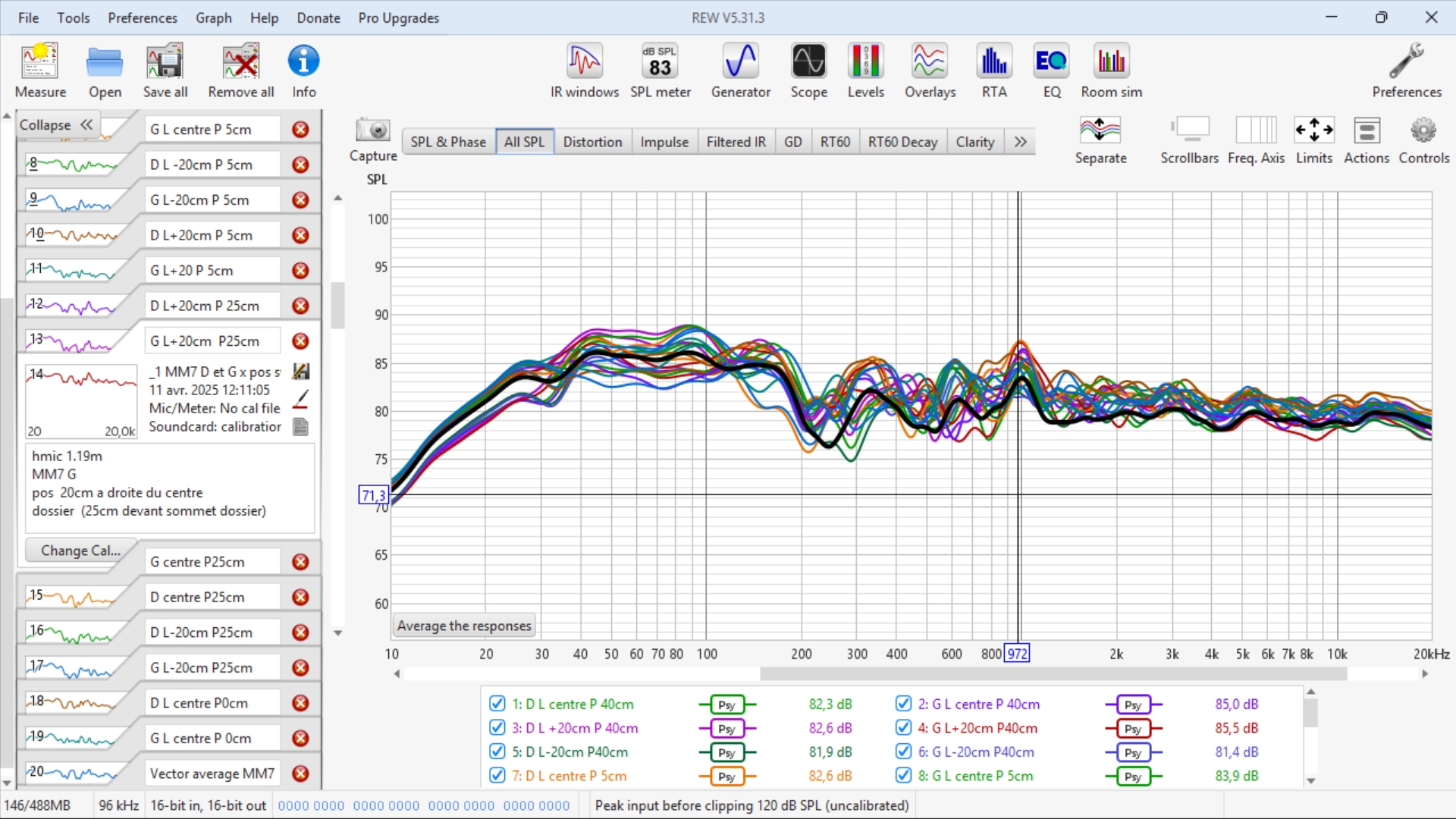Open graph Limits settings
The image size is (1456, 819).
(1314, 140)
